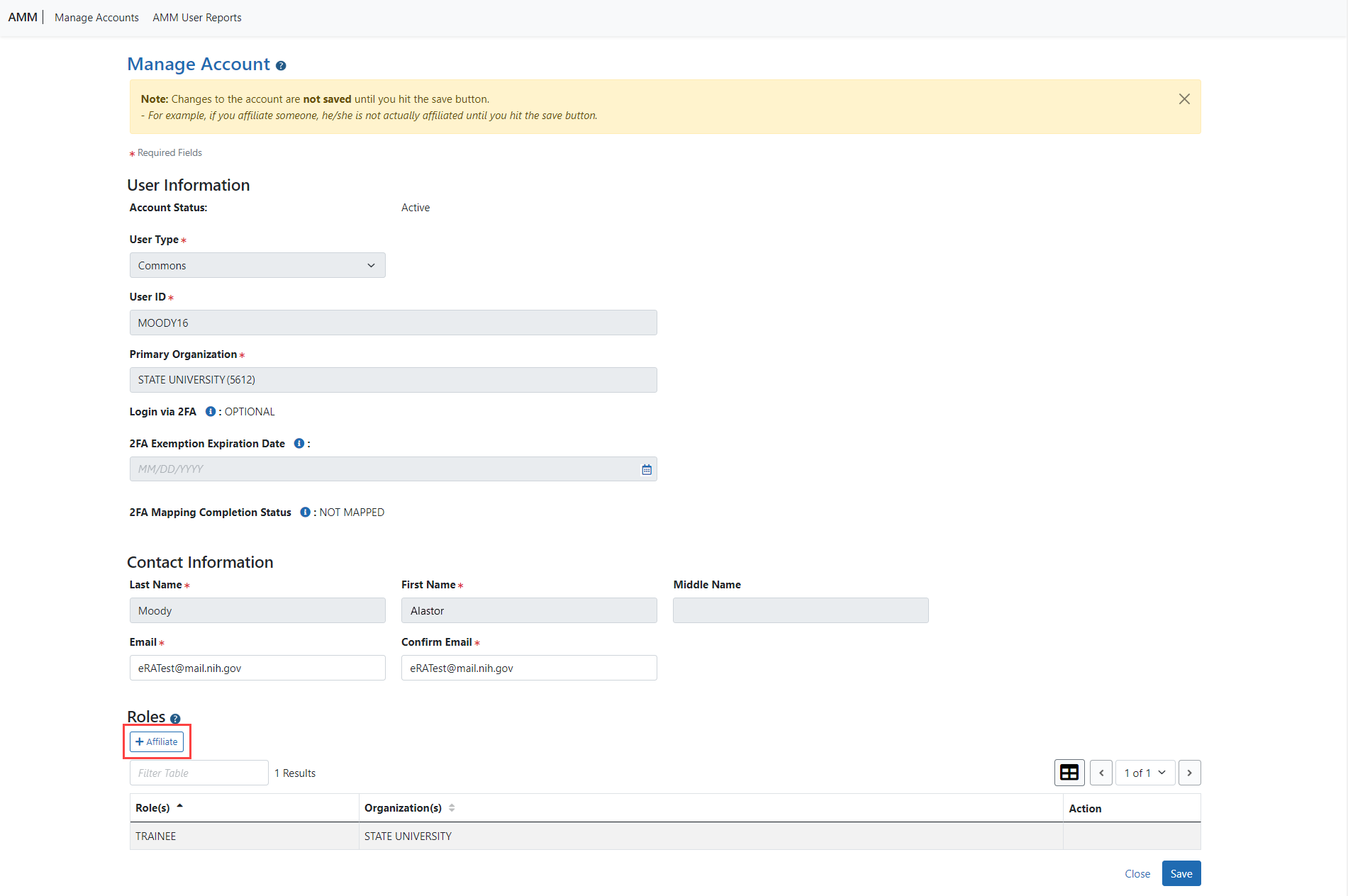The height and width of the screenshot is (896, 1348).
Task: Go to next table page
Action: 1190,773
